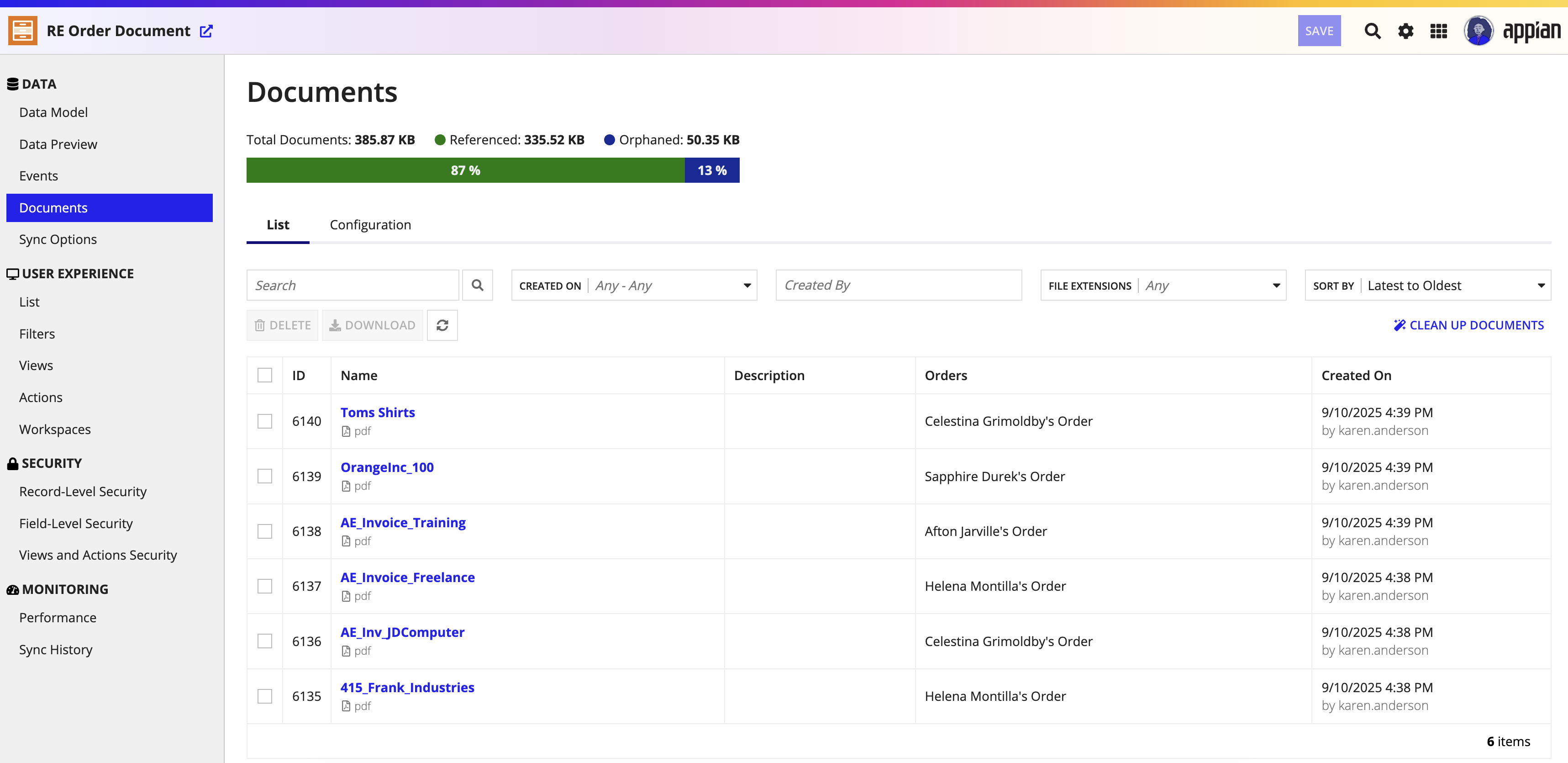Screen dimensions: 1568x763
Task: Check the box for document 6137
Action: pyautogui.click(x=265, y=586)
